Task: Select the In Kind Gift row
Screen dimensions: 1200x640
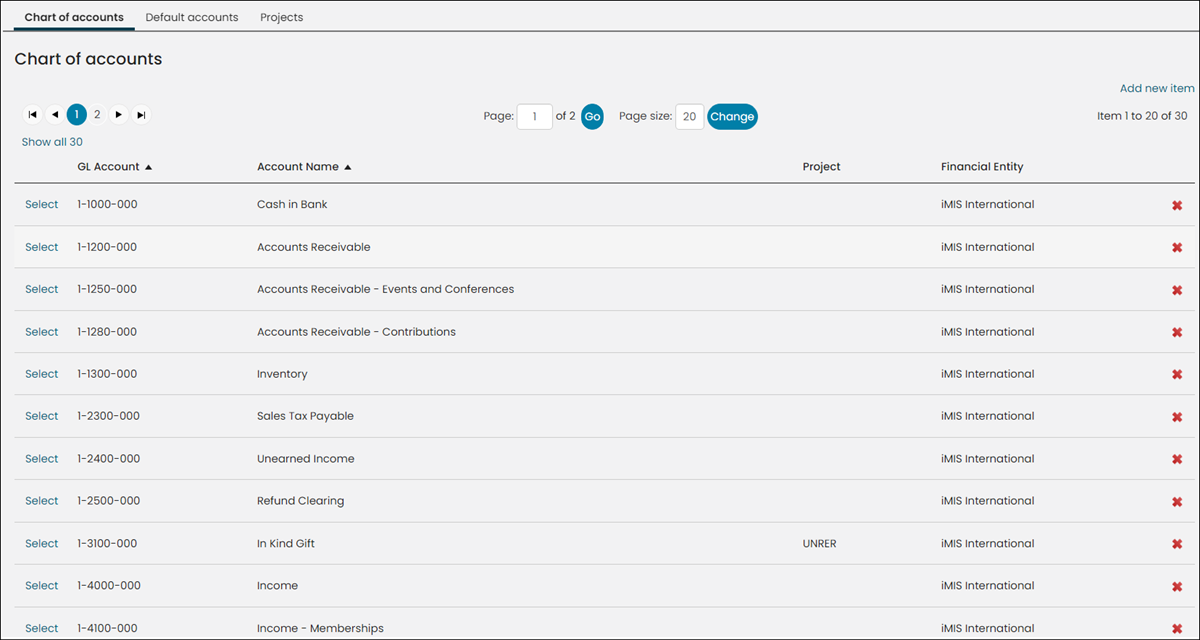Action: tap(42, 544)
